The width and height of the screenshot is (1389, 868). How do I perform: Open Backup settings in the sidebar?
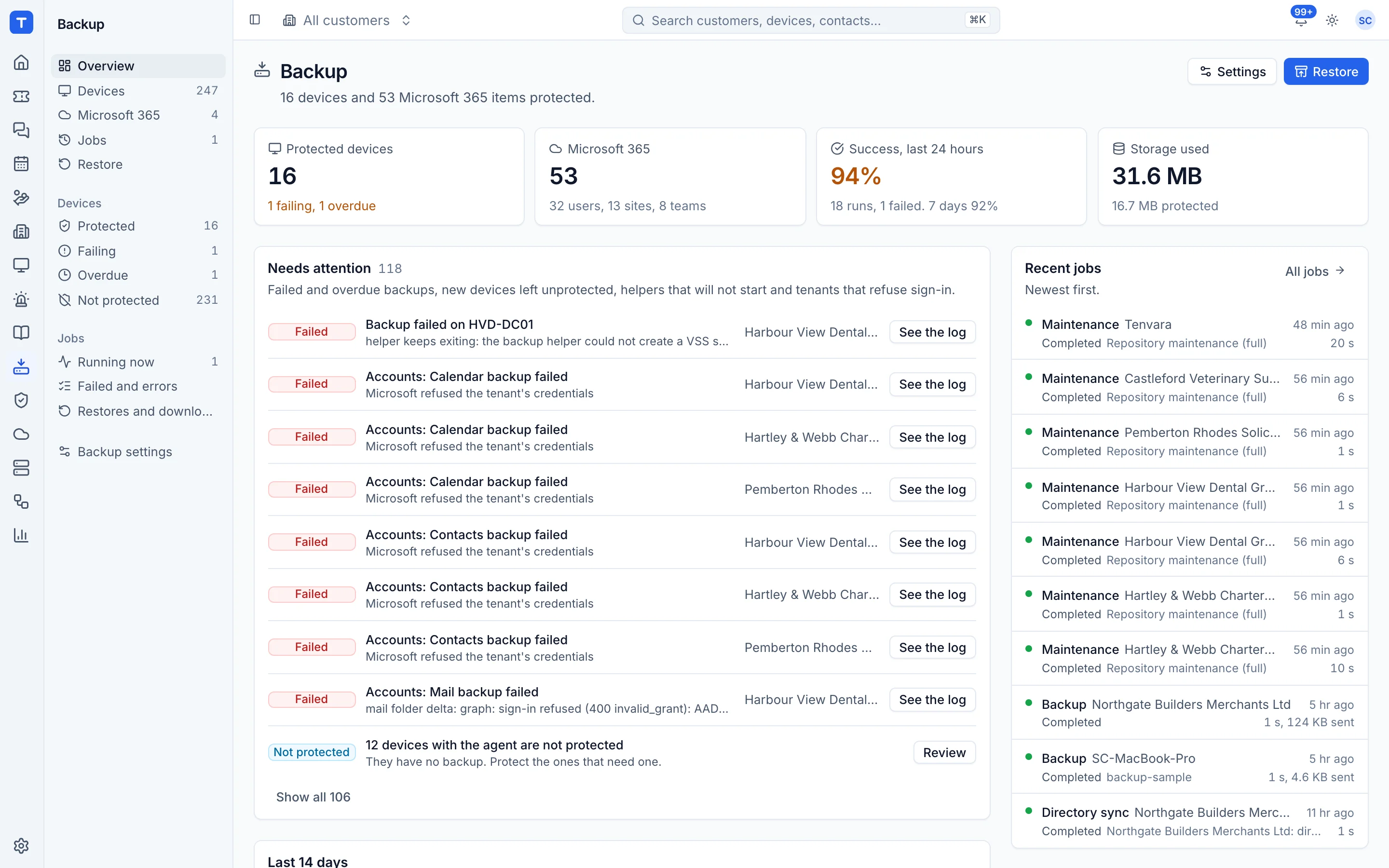click(x=138, y=452)
